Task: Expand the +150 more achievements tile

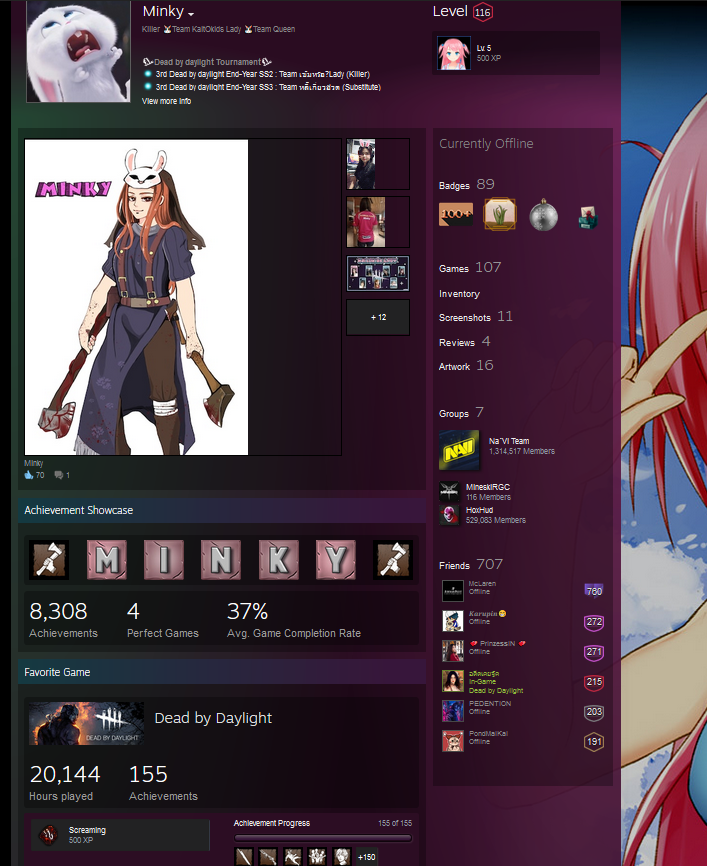Action: [366, 857]
